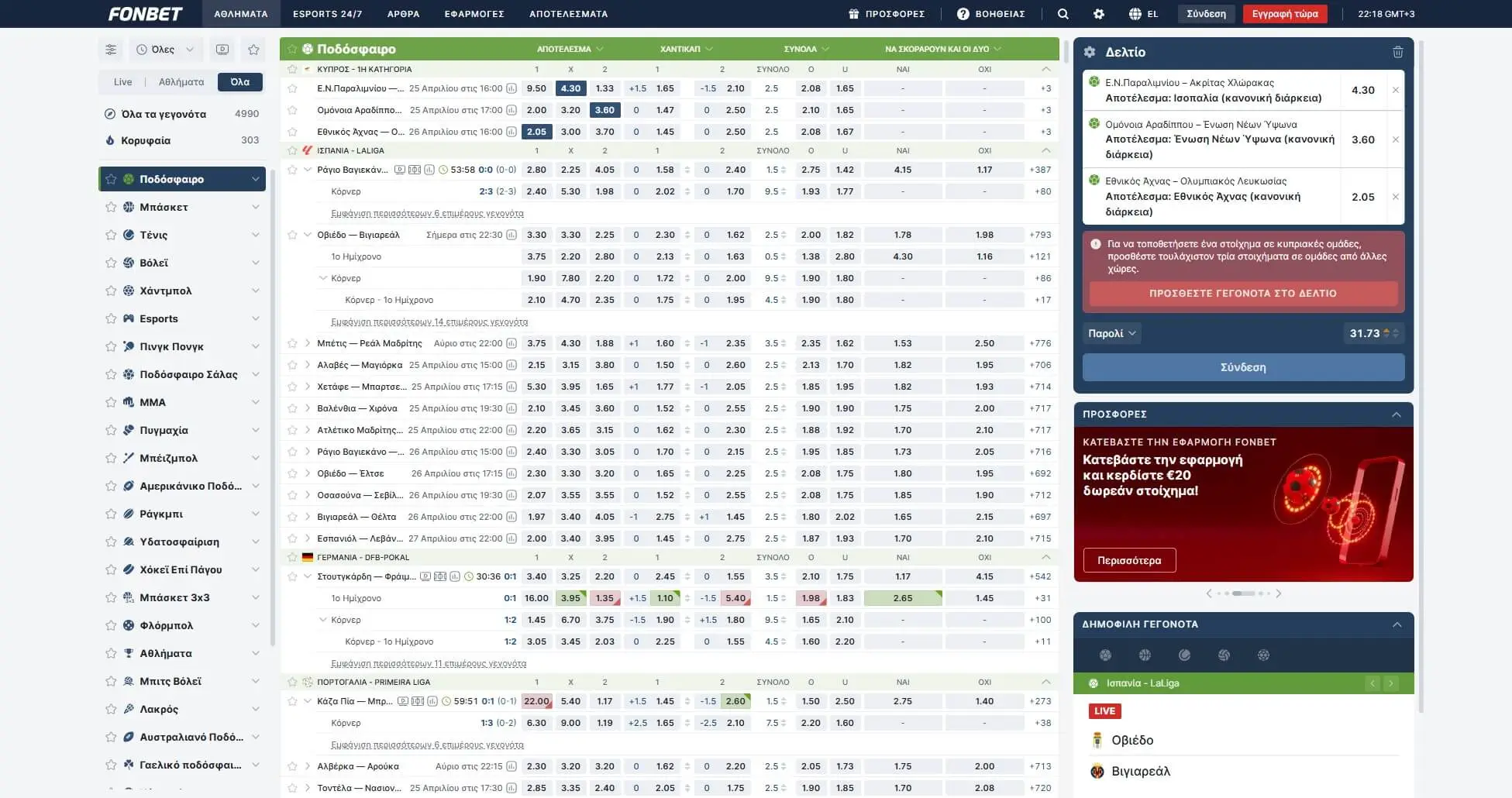Open search with the magnifier icon
Viewport: 1512px width, 798px height.
coord(1063,14)
